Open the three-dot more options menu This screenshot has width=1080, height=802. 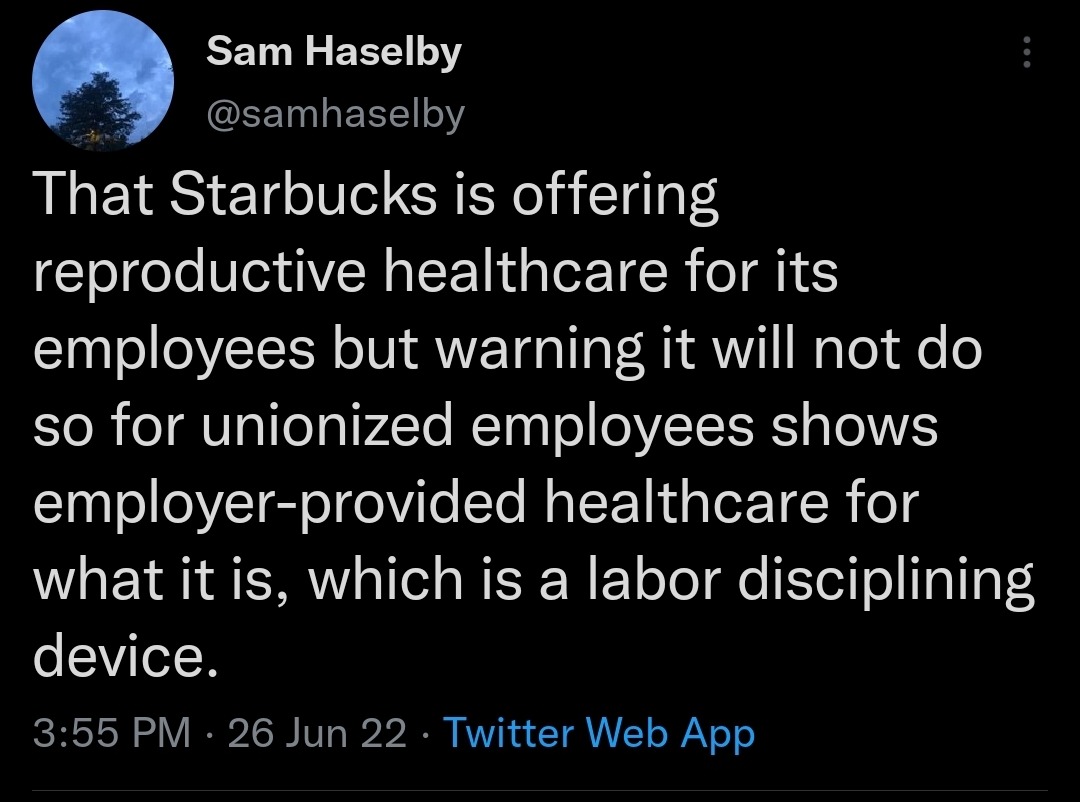pyautogui.click(x=1024, y=52)
